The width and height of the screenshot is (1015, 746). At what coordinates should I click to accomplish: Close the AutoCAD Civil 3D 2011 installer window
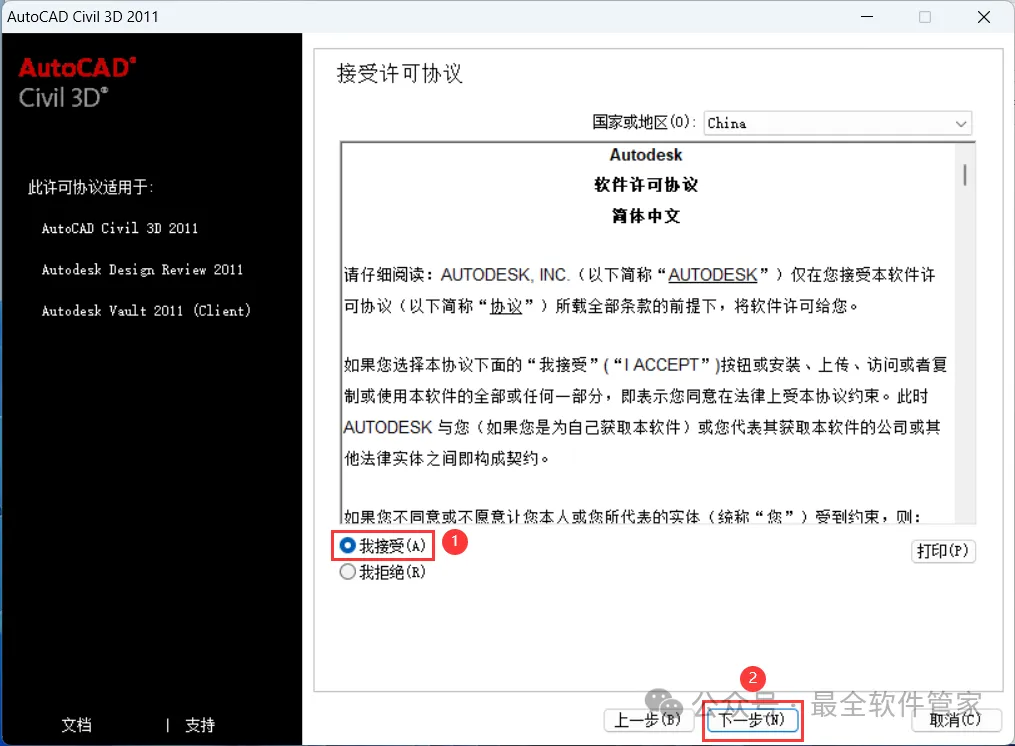click(x=984, y=17)
